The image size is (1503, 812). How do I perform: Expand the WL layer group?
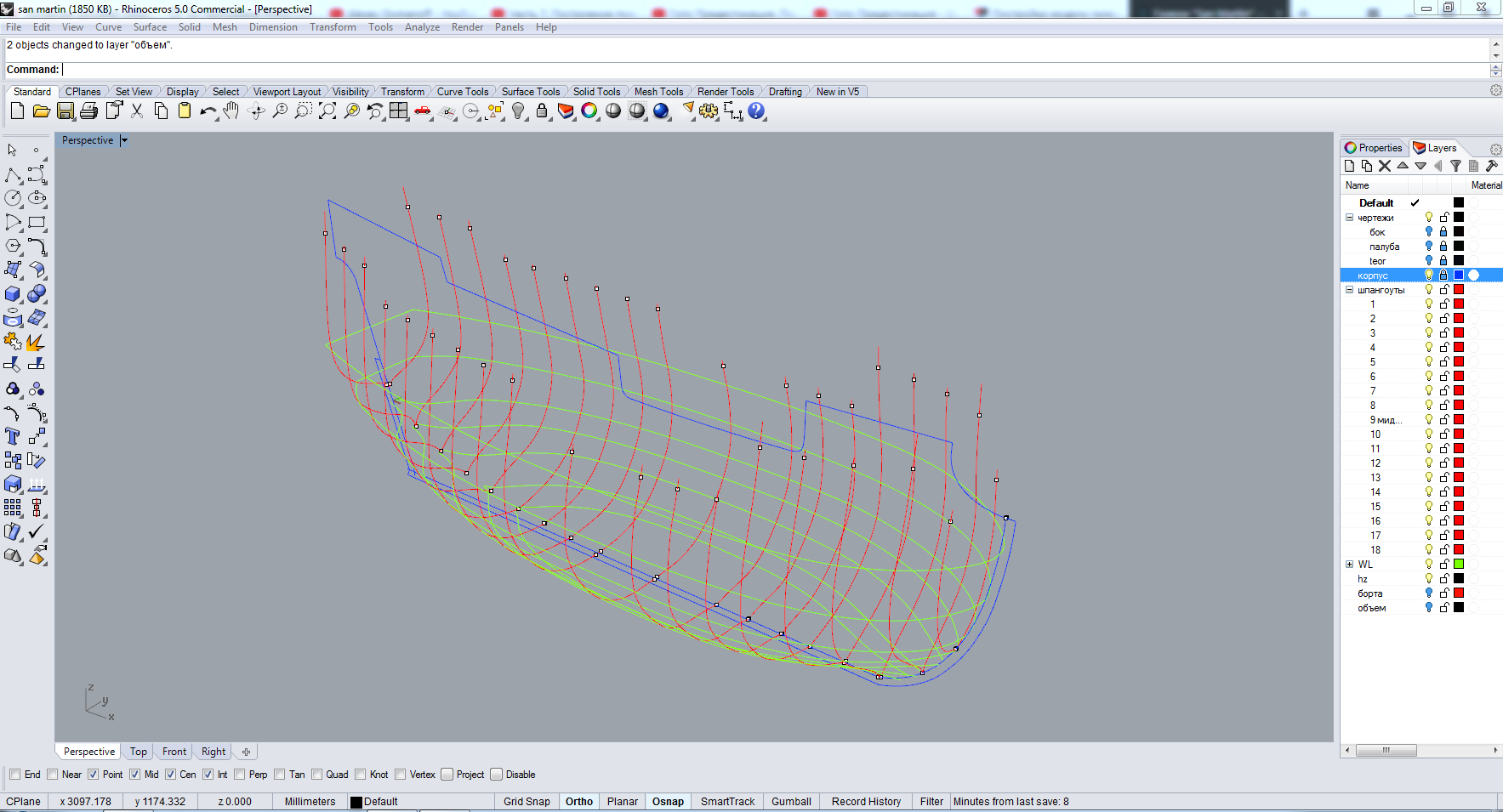[x=1349, y=565]
